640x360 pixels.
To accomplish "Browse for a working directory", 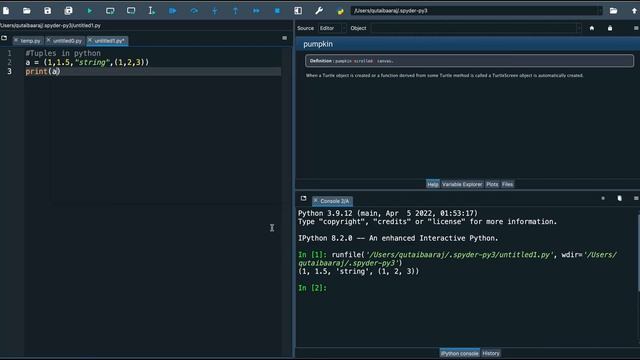I will click(613, 11).
